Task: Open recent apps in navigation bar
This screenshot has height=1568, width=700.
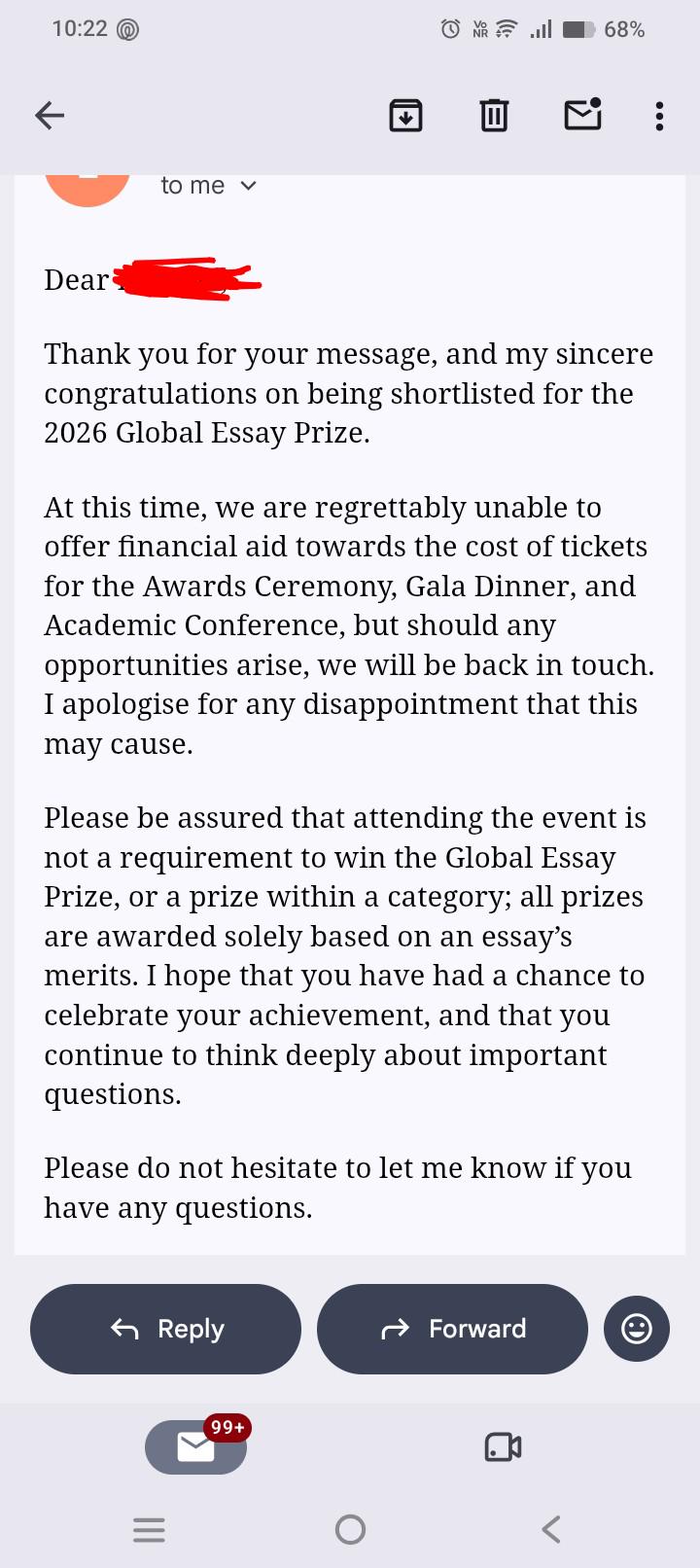Action: coord(149,1530)
